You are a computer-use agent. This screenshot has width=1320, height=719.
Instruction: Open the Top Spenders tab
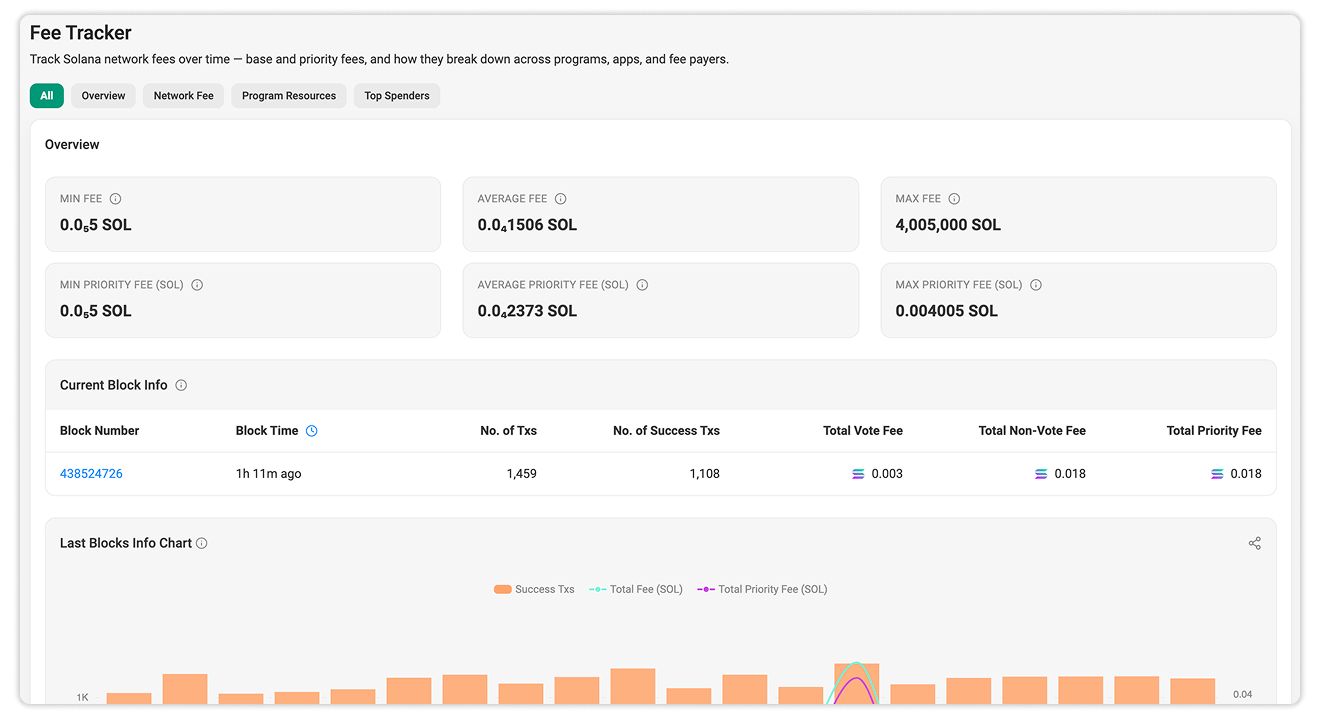[x=397, y=96]
